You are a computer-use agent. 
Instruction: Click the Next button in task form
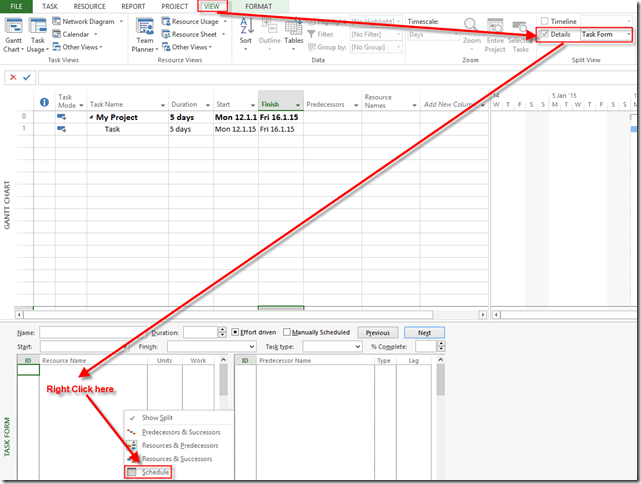pyautogui.click(x=424, y=332)
